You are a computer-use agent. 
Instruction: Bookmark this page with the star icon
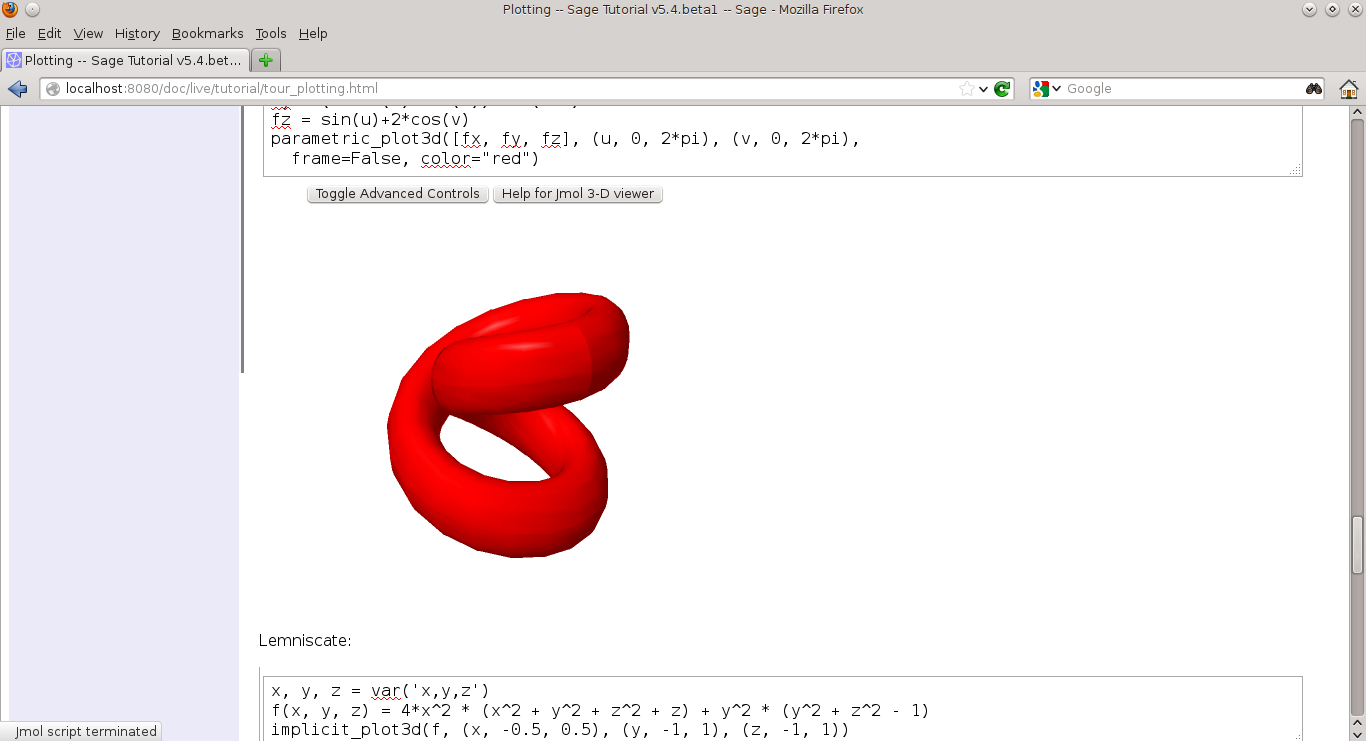966,89
